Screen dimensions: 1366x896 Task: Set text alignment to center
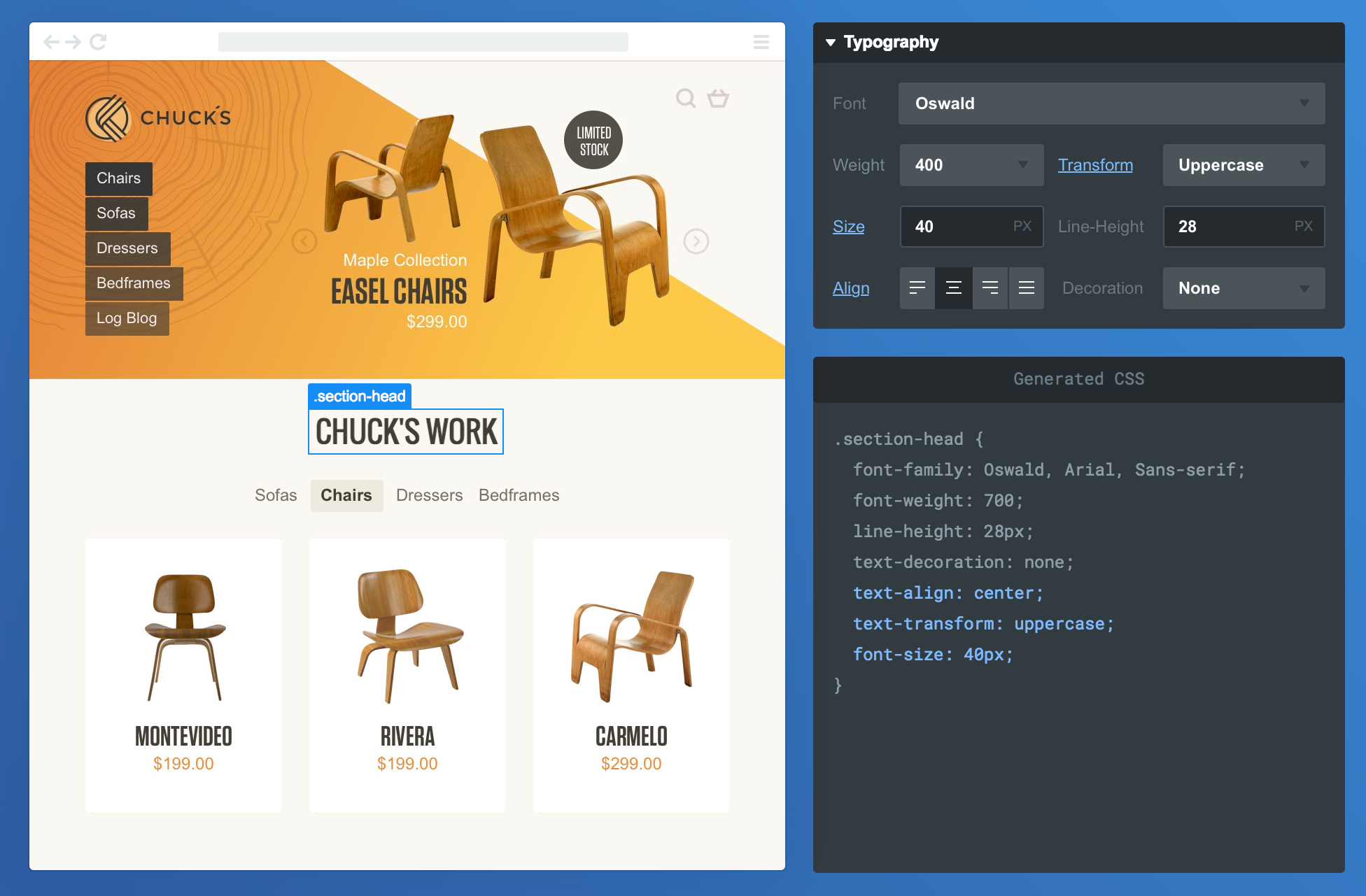[954, 287]
